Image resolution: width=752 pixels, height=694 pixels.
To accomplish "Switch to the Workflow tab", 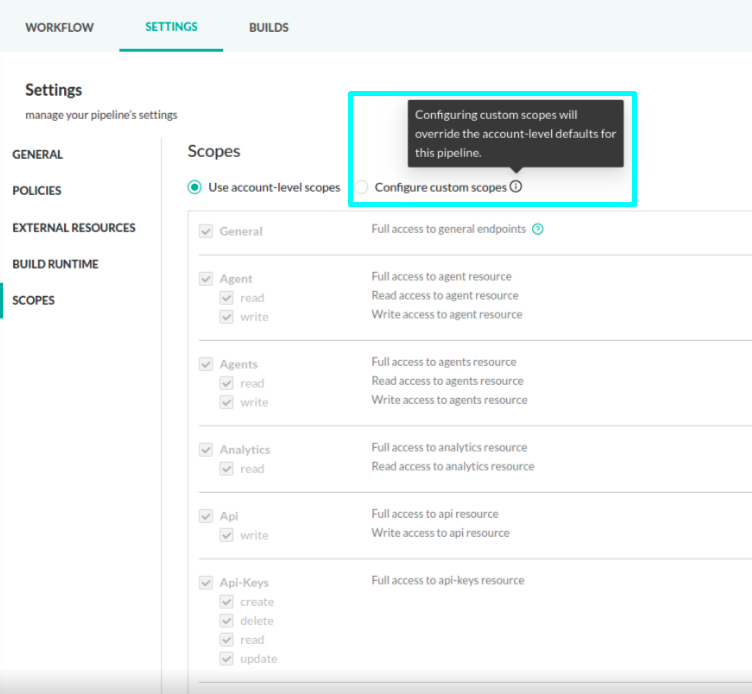I will click(x=59, y=27).
